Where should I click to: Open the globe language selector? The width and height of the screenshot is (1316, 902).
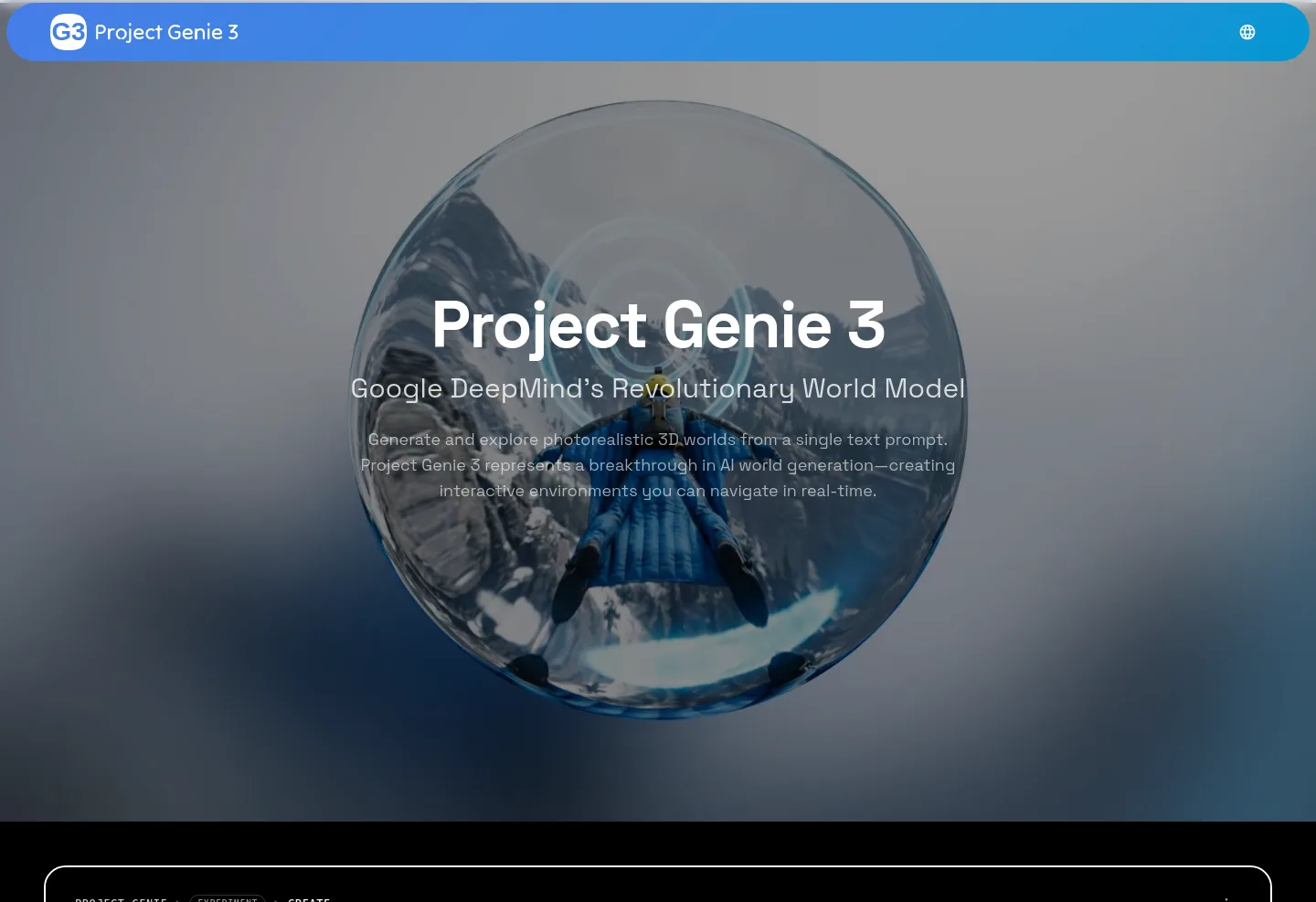pyautogui.click(x=1247, y=32)
